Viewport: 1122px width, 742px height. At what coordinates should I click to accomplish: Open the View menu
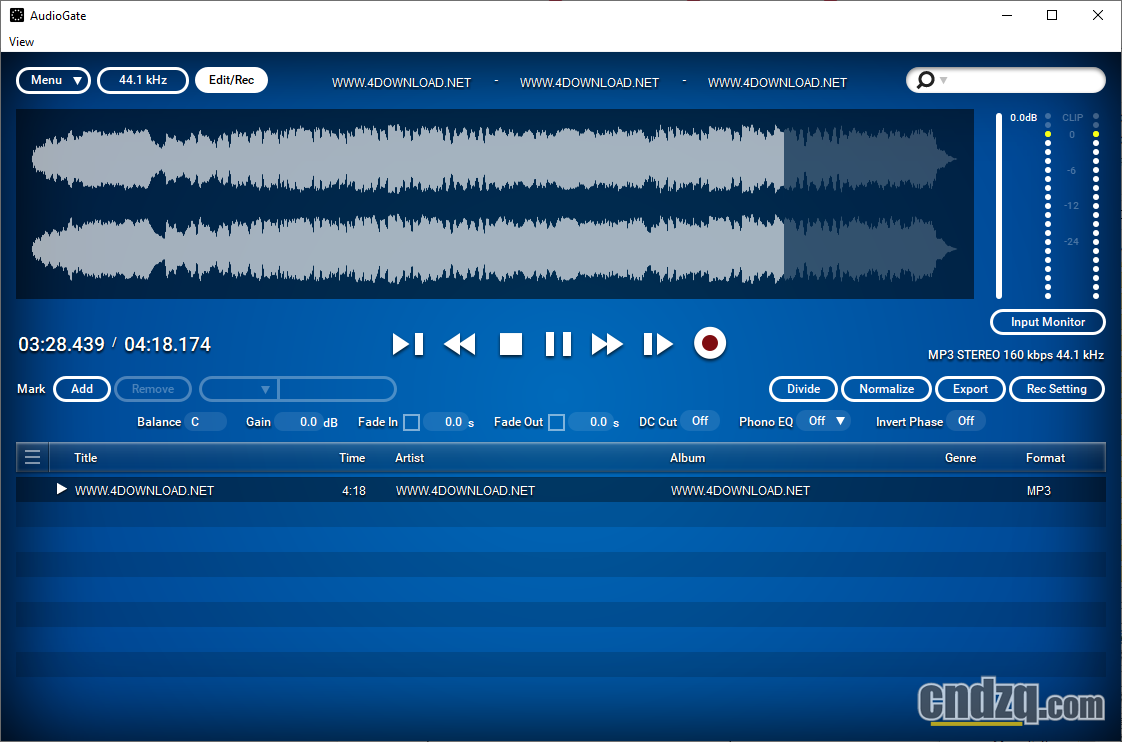point(21,42)
